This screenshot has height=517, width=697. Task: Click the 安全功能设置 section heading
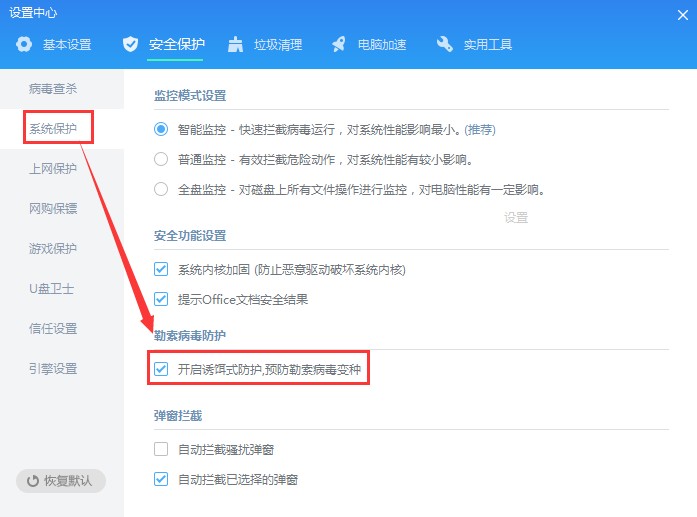(190, 236)
